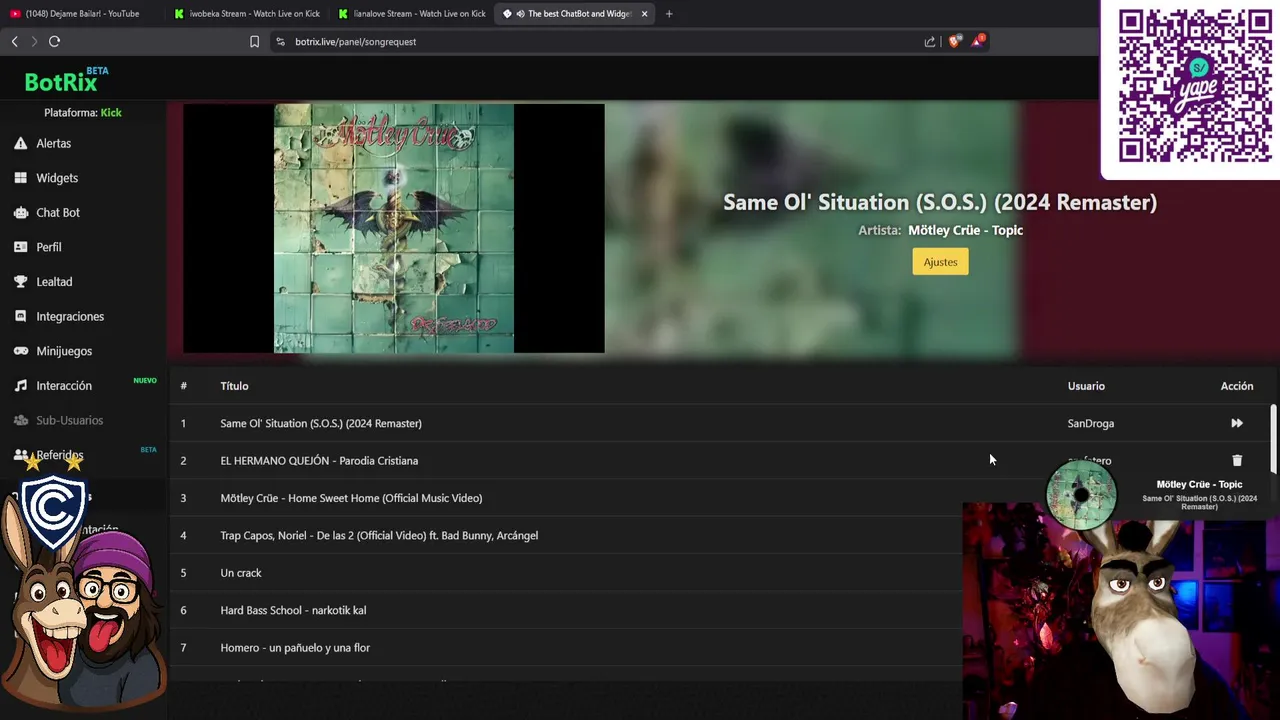Select 'Homero - un pañuelo y una flor'
This screenshot has width=1280, height=720.
(720, 648)
